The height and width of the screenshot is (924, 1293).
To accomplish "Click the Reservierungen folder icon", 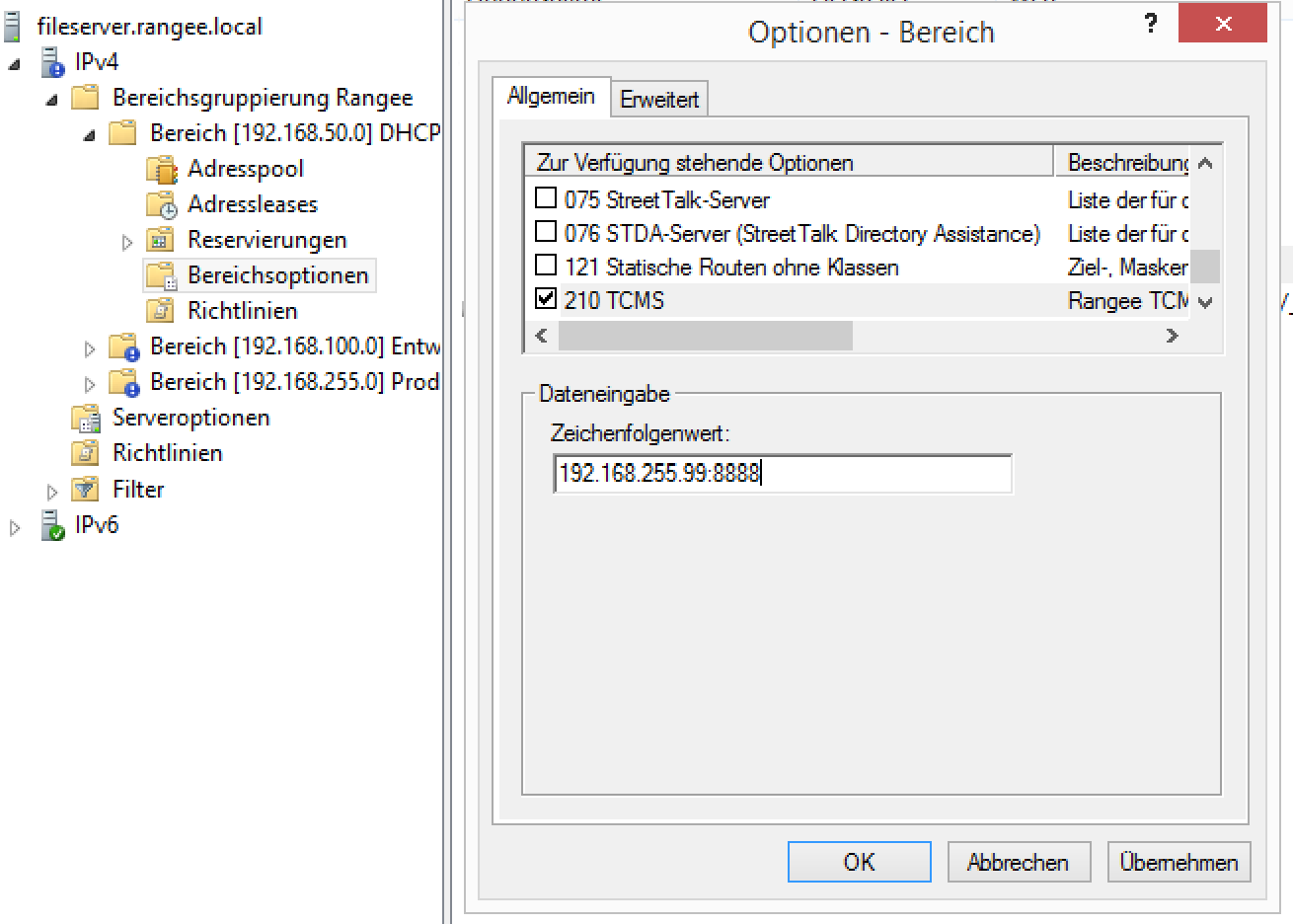I will pos(160,240).
